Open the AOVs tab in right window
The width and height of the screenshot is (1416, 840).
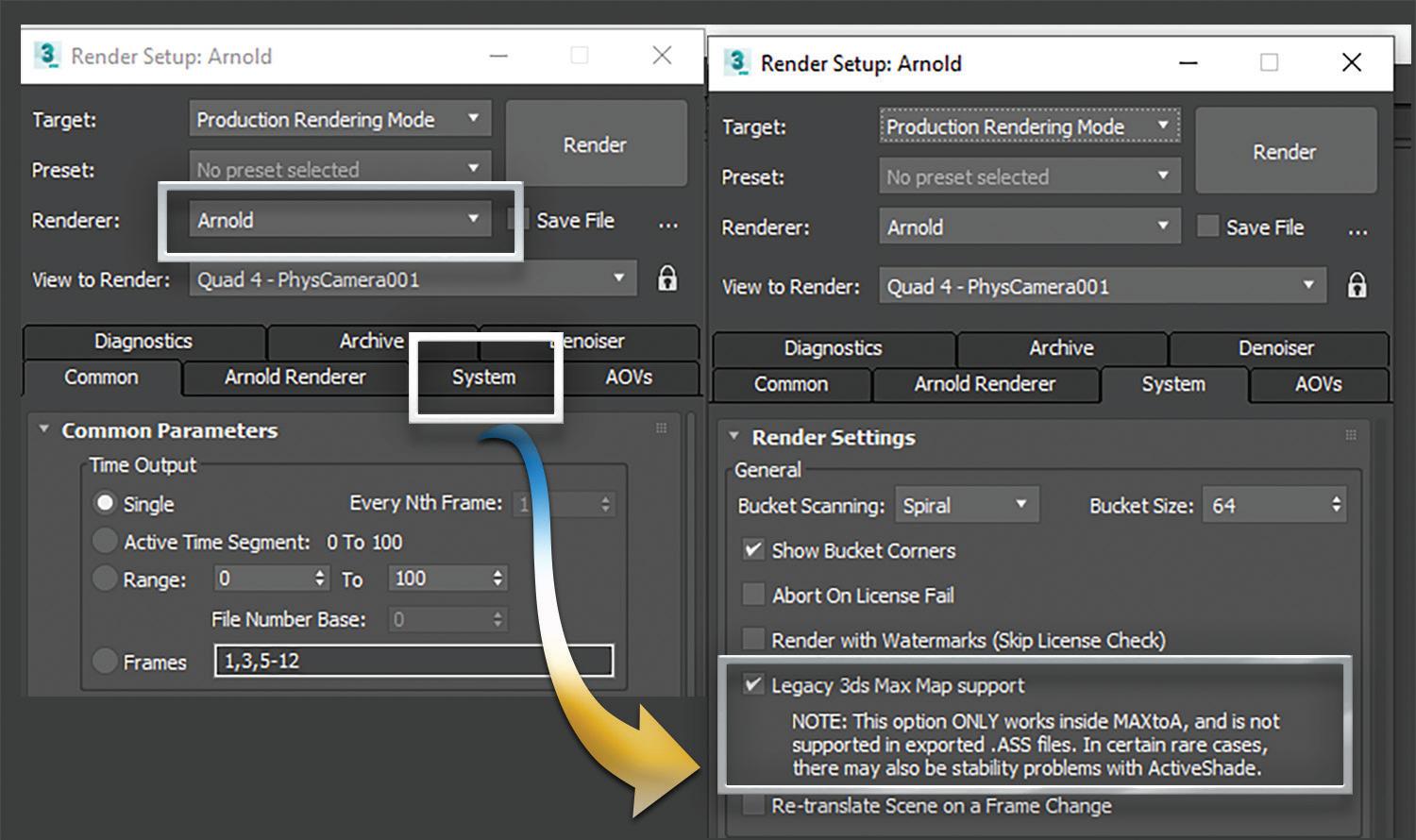(1319, 384)
